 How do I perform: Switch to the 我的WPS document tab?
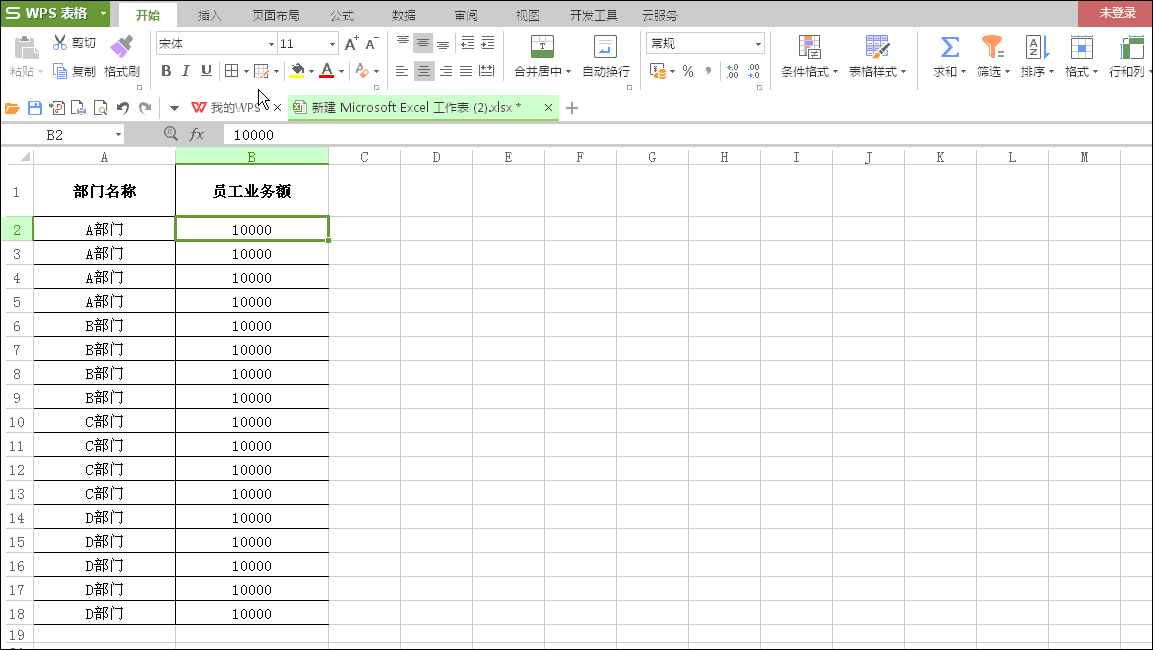[x=235, y=107]
